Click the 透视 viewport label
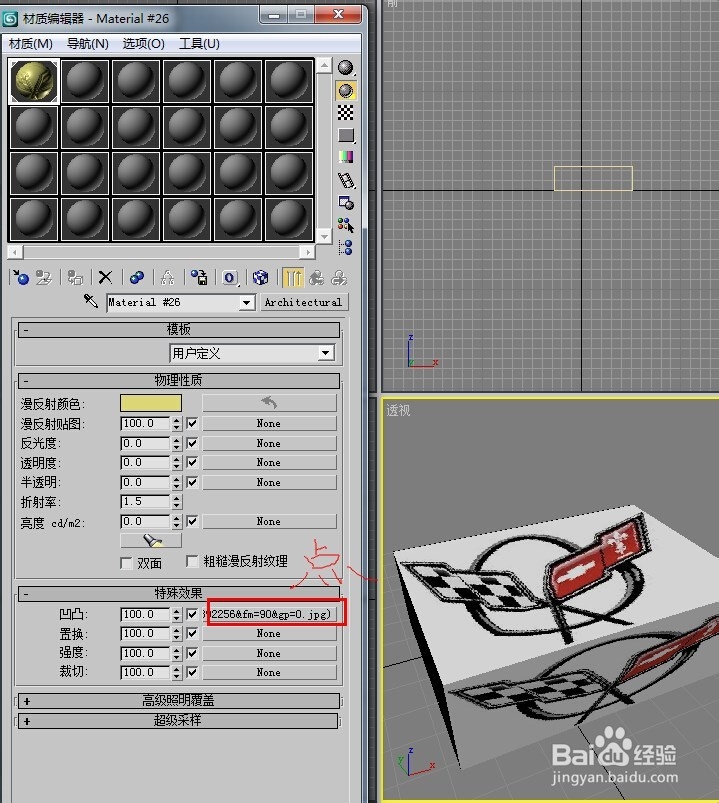719x803 pixels. (398, 410)
